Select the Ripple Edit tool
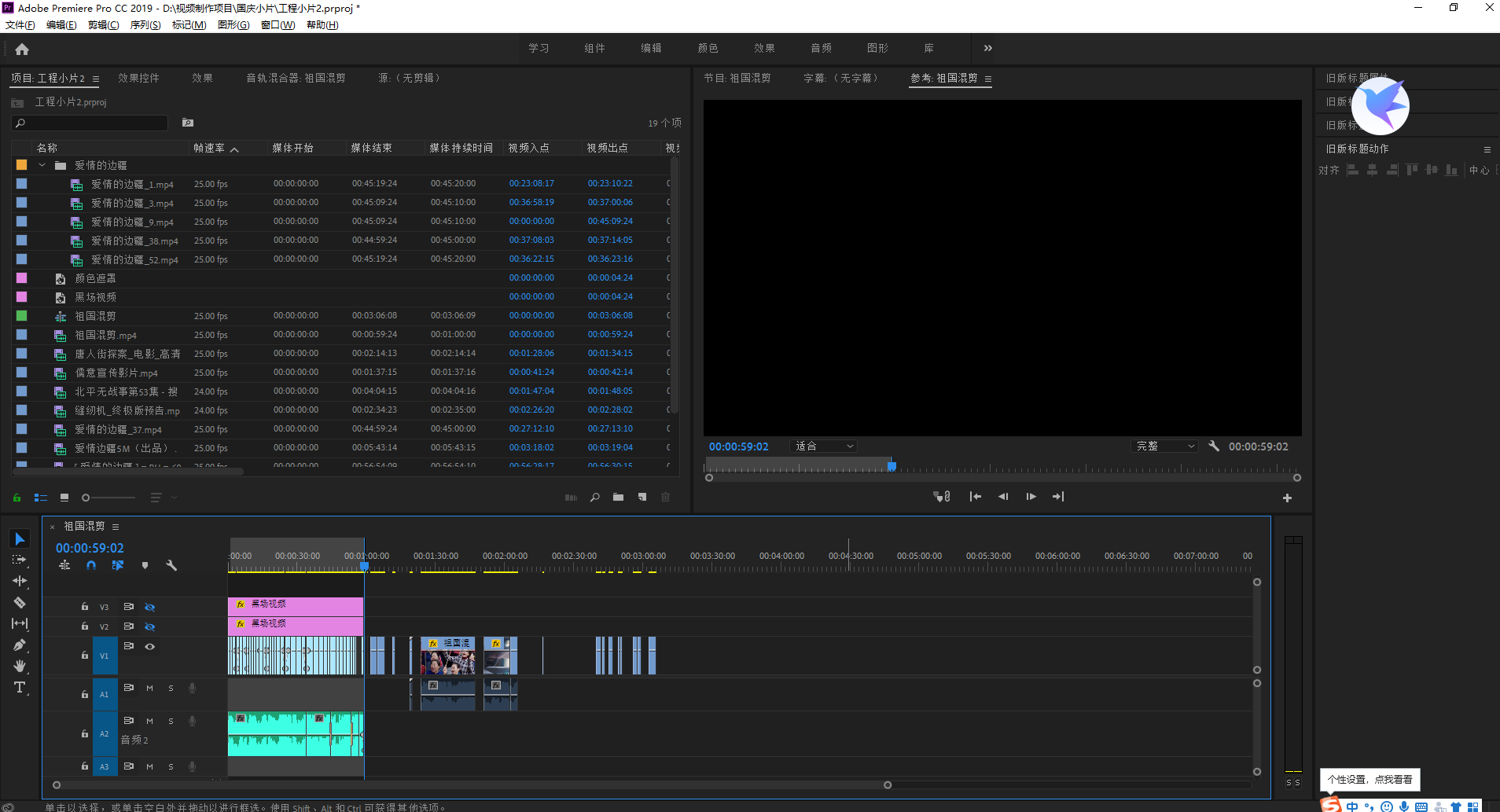Screen dimensions: 1500x812 [20, 581]
